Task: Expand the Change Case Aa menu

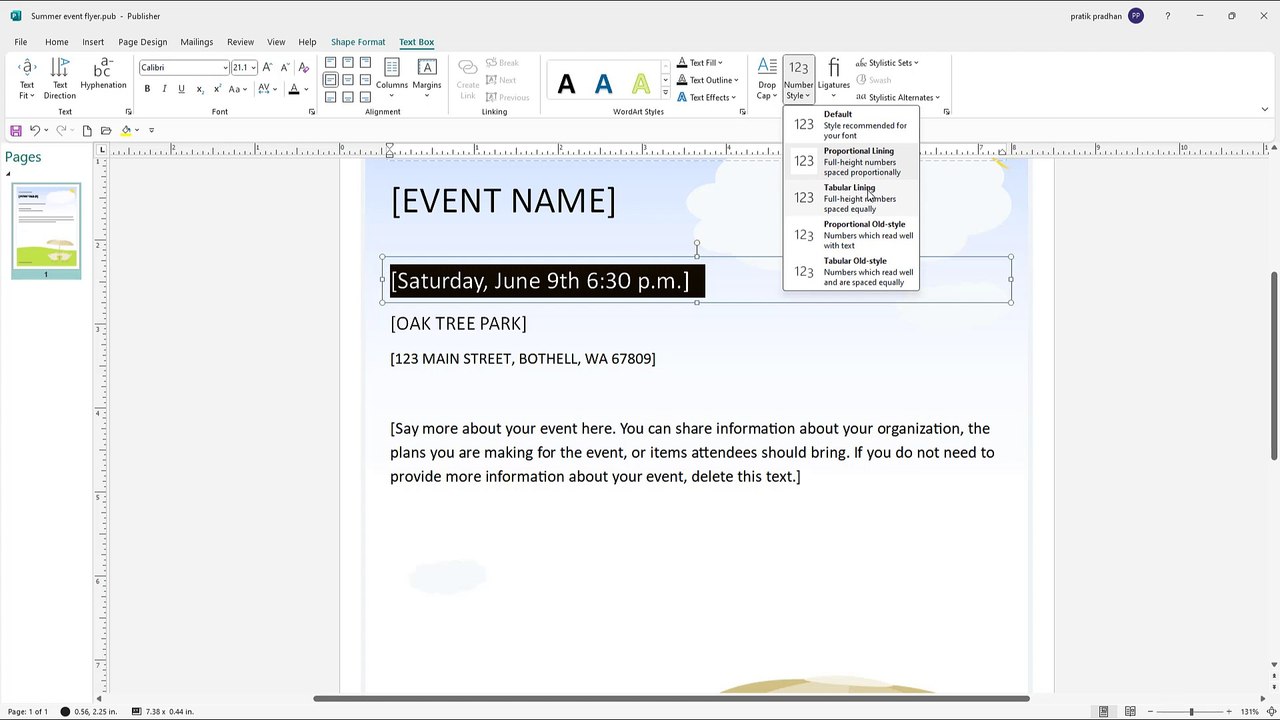Action: tap(236, 89)
